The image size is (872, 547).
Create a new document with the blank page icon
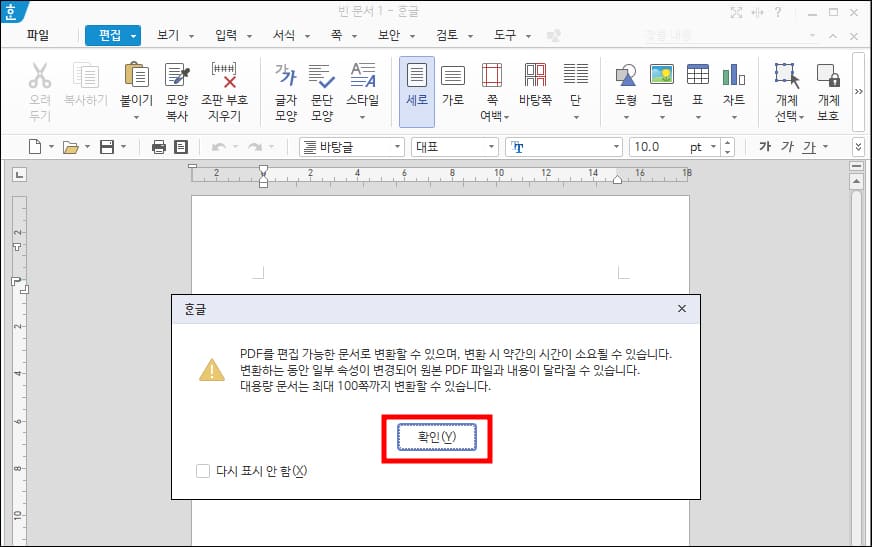point(35,147)
